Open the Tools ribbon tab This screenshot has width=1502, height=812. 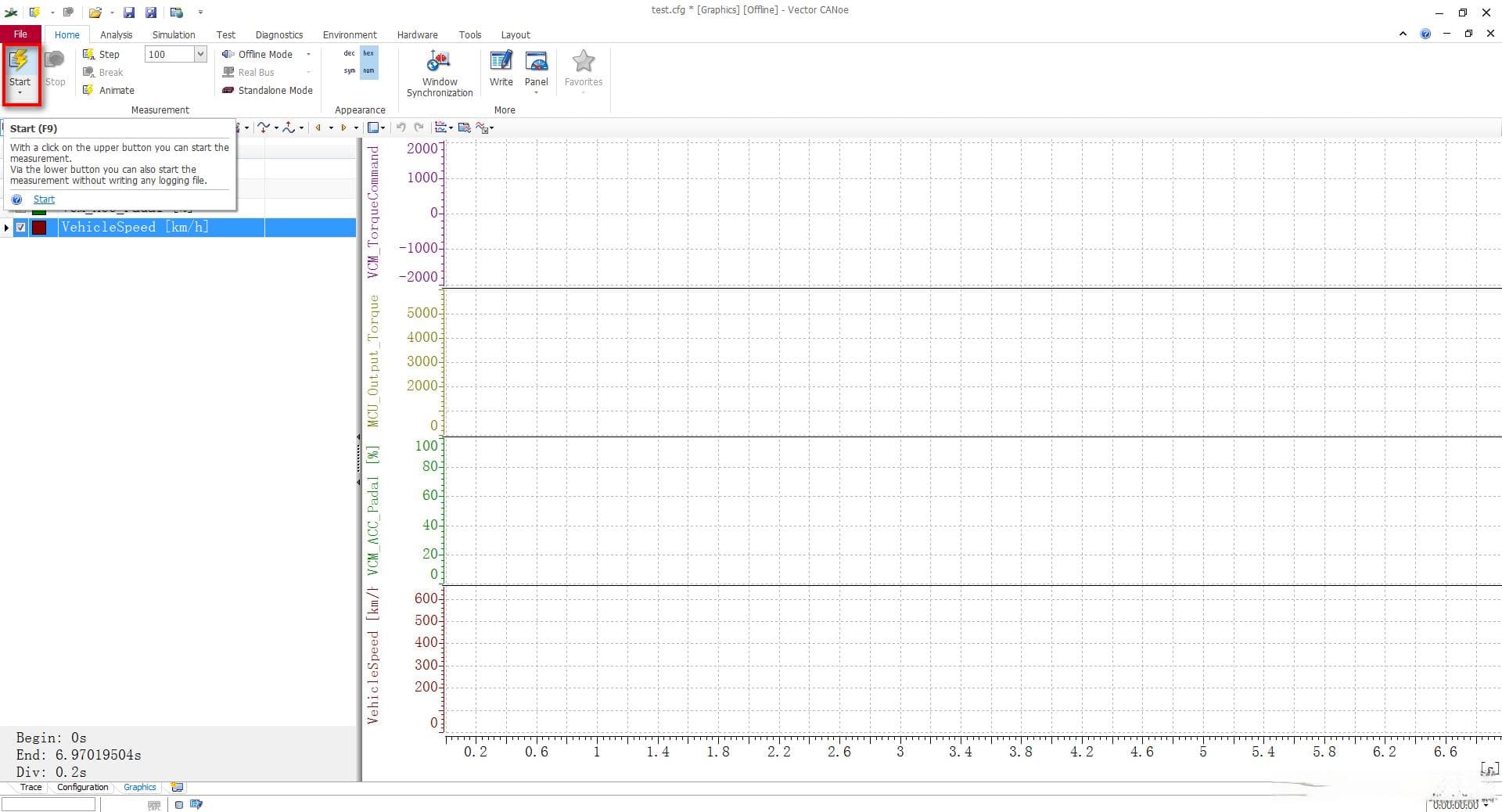[x=470, y=34]
